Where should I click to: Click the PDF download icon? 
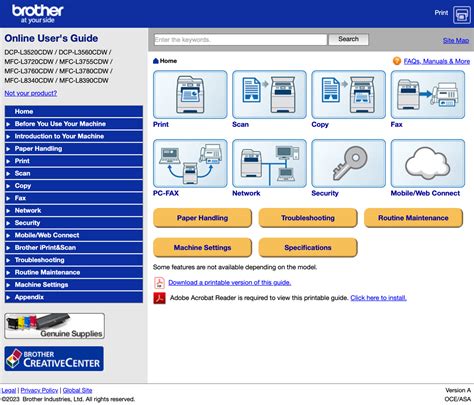click(x=159, y=283)
